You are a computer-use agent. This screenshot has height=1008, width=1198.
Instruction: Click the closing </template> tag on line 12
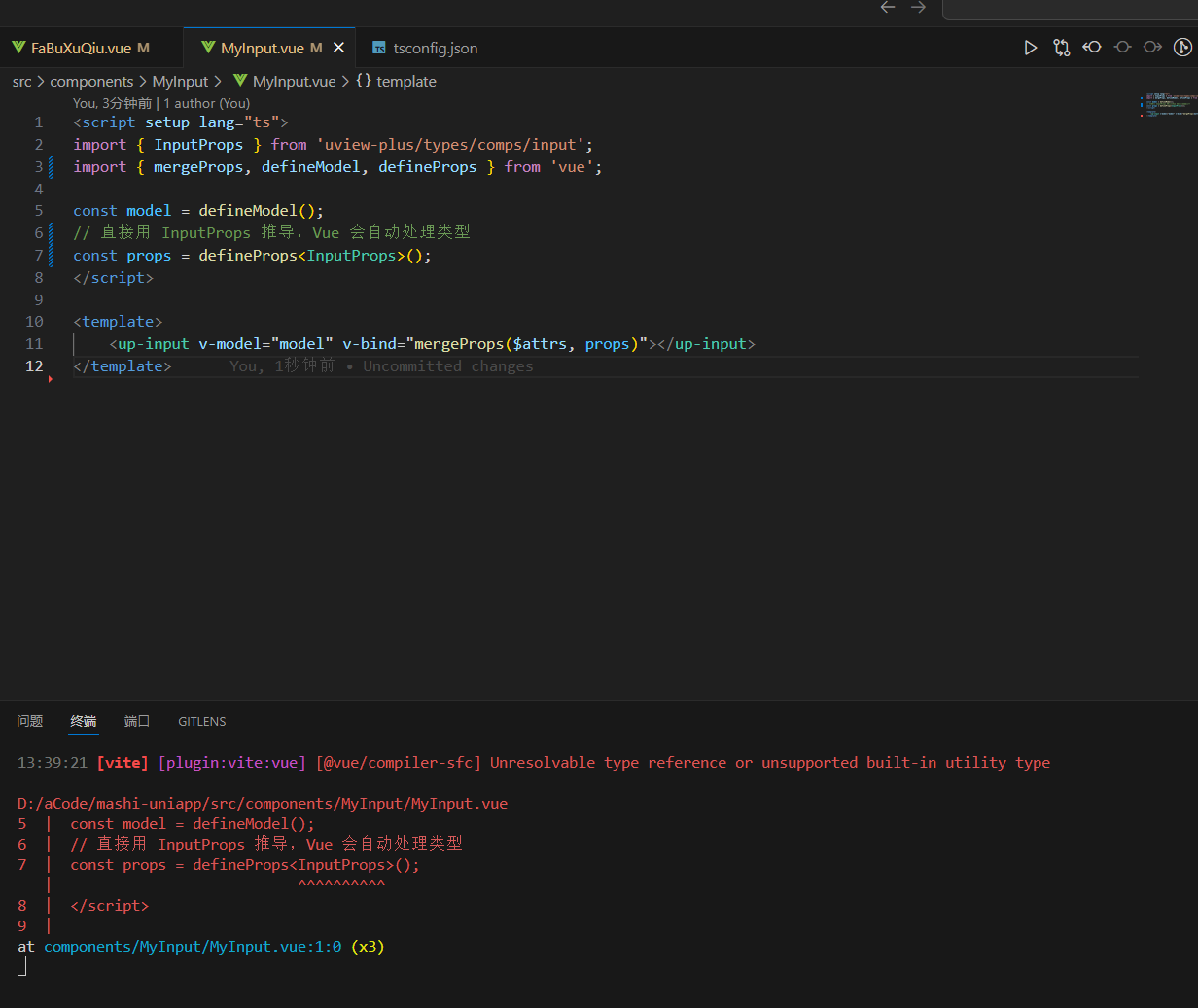pos(123,366)
